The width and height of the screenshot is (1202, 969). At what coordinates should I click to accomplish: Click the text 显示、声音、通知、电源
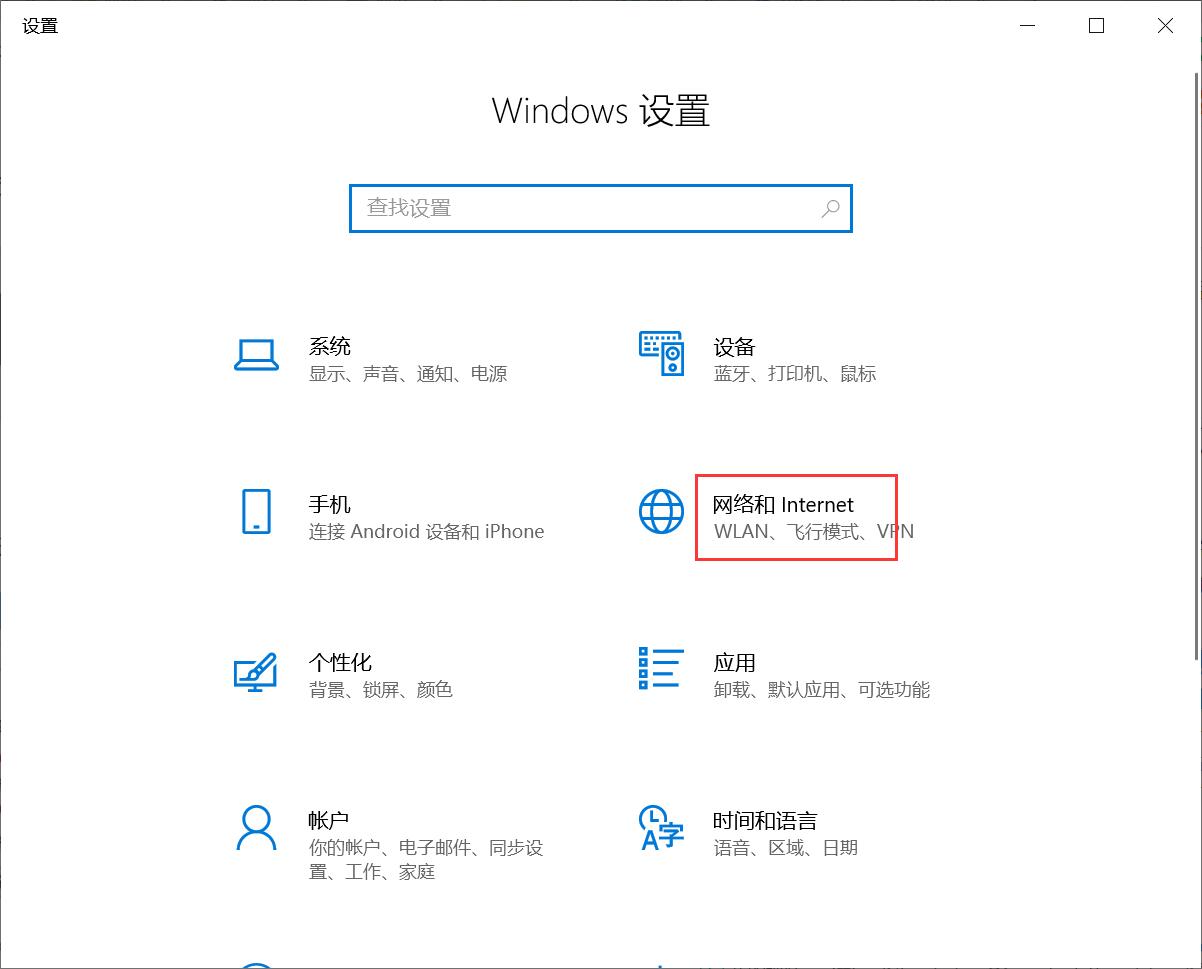click(x=408, y=374)
